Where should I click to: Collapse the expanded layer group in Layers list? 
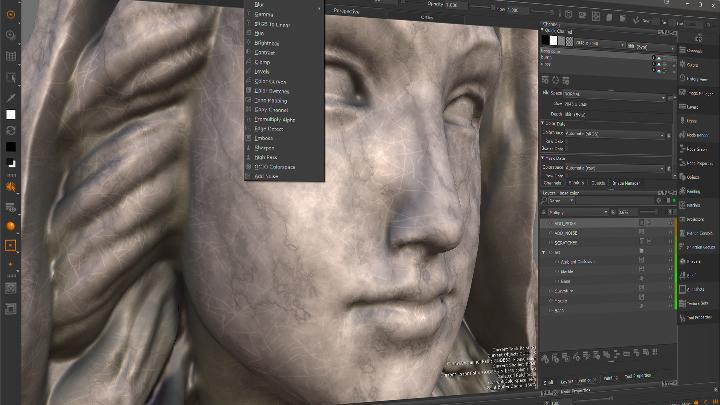[x=545, y=252]
